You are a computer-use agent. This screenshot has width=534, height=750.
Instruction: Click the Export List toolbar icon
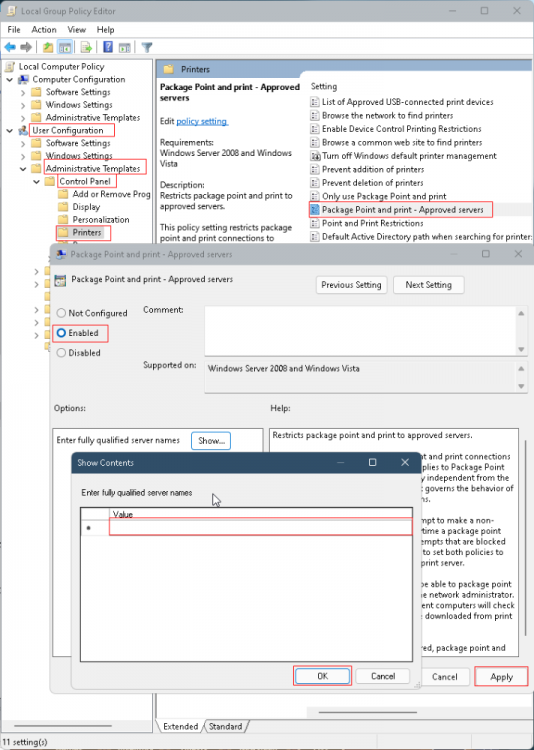click(x=86, y=47)
